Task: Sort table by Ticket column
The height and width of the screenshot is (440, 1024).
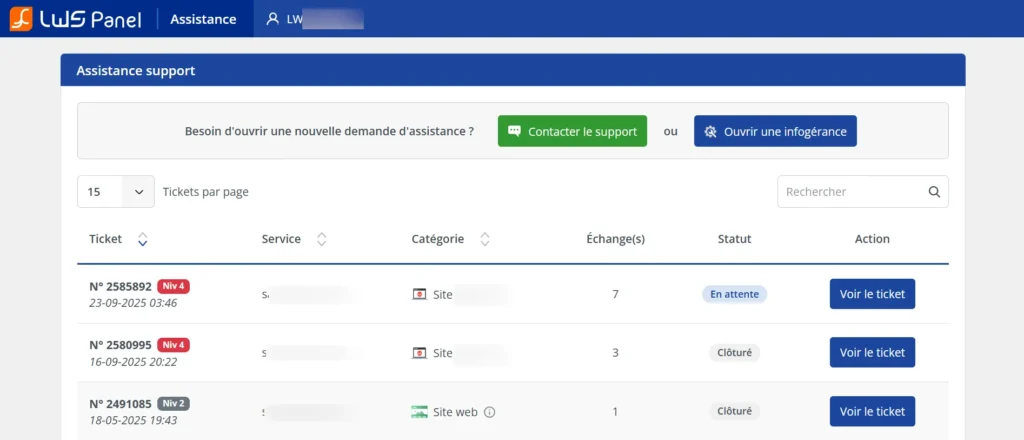Action: click(143, 239)
